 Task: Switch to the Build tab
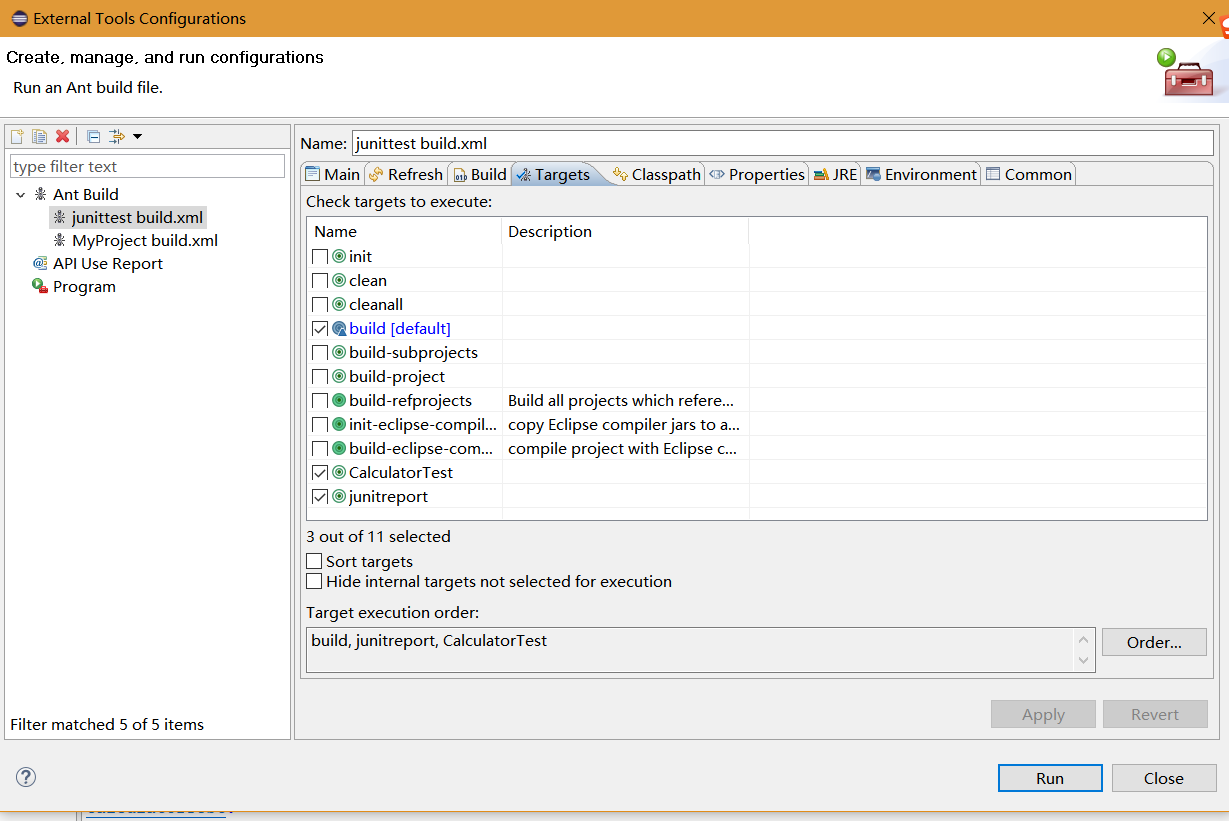(x=480, y=174)
